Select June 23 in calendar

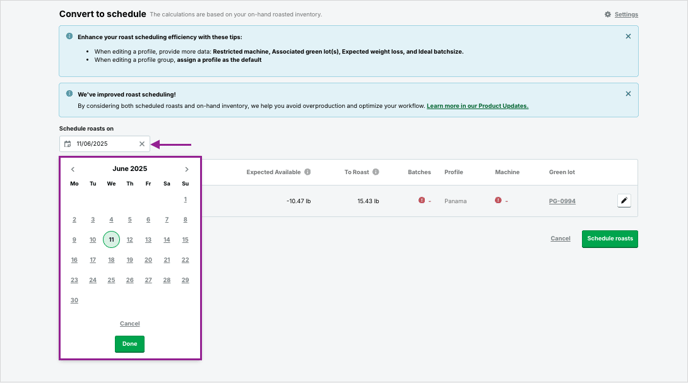(x=74, y=280)
